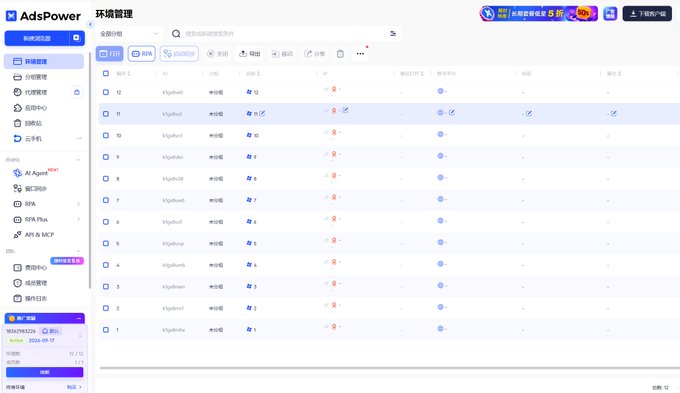Go to 环境管理 in the sidebar
The image size is (680, 393).
(x=43, y=61)
